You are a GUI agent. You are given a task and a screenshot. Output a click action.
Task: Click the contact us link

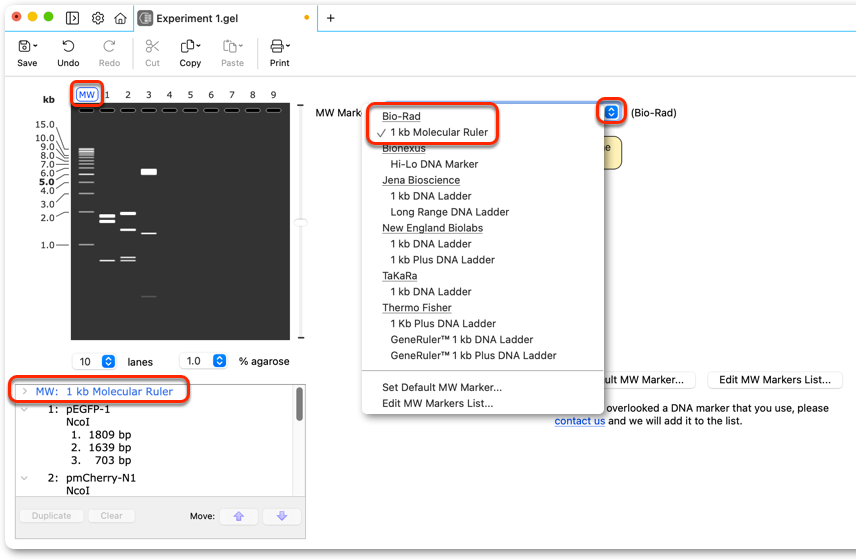(x=579, y=421)
